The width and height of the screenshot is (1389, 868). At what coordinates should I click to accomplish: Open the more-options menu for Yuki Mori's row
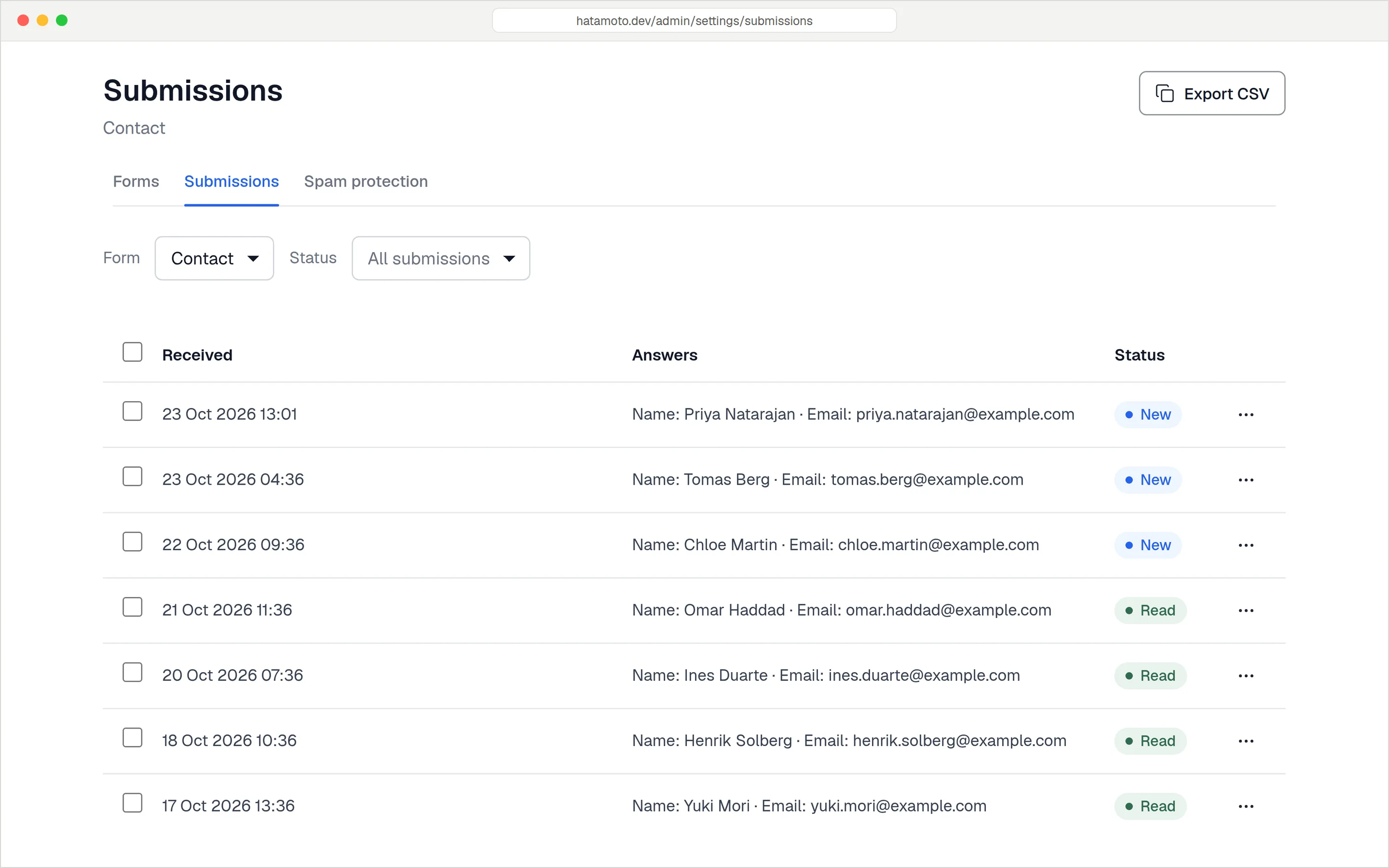[x=1245, y=807]
